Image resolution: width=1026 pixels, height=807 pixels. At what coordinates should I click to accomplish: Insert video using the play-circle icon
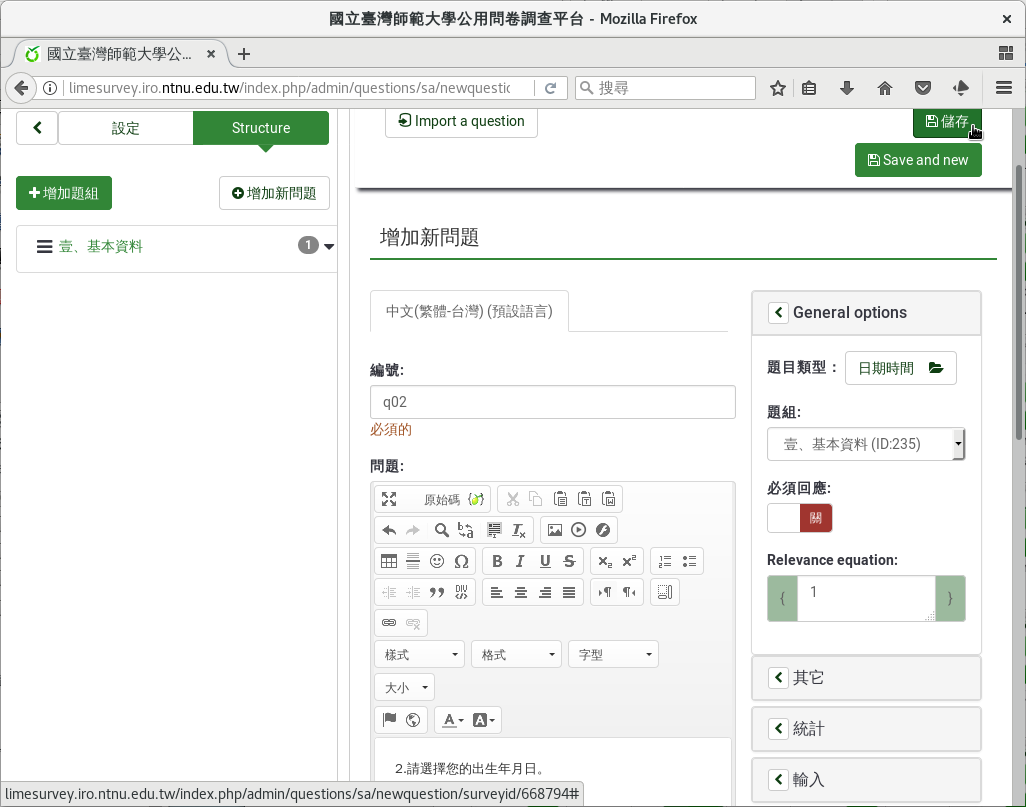tap(578, 530)
